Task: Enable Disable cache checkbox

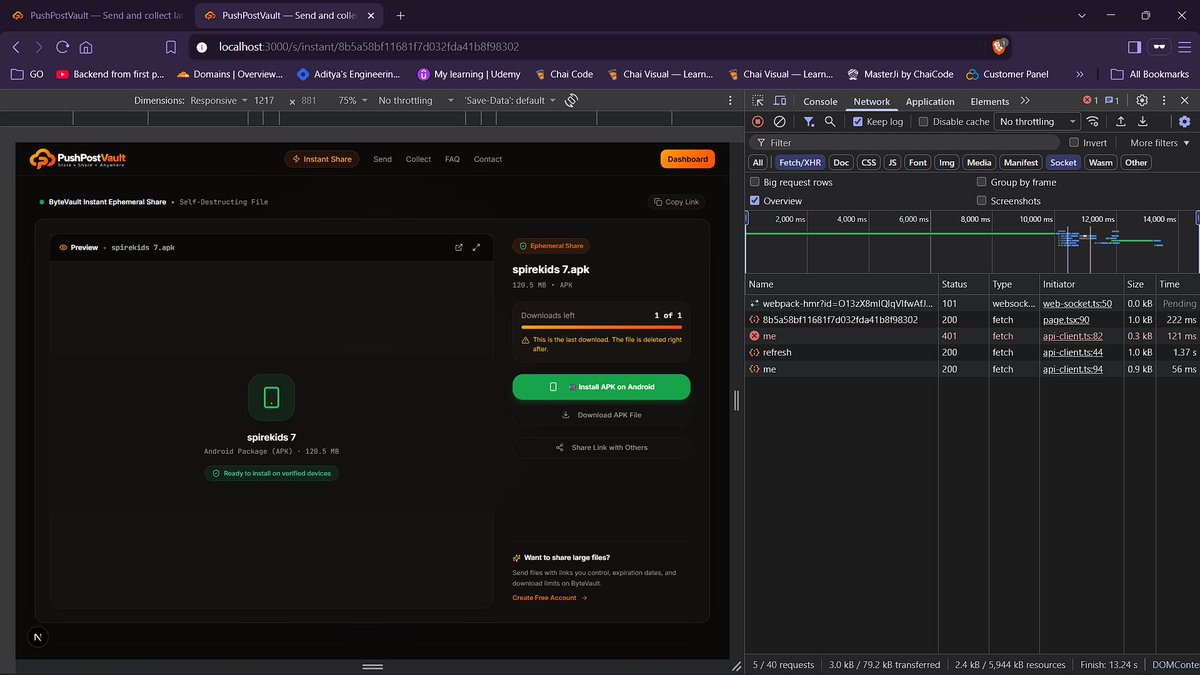Action: [x=923, y=121]
